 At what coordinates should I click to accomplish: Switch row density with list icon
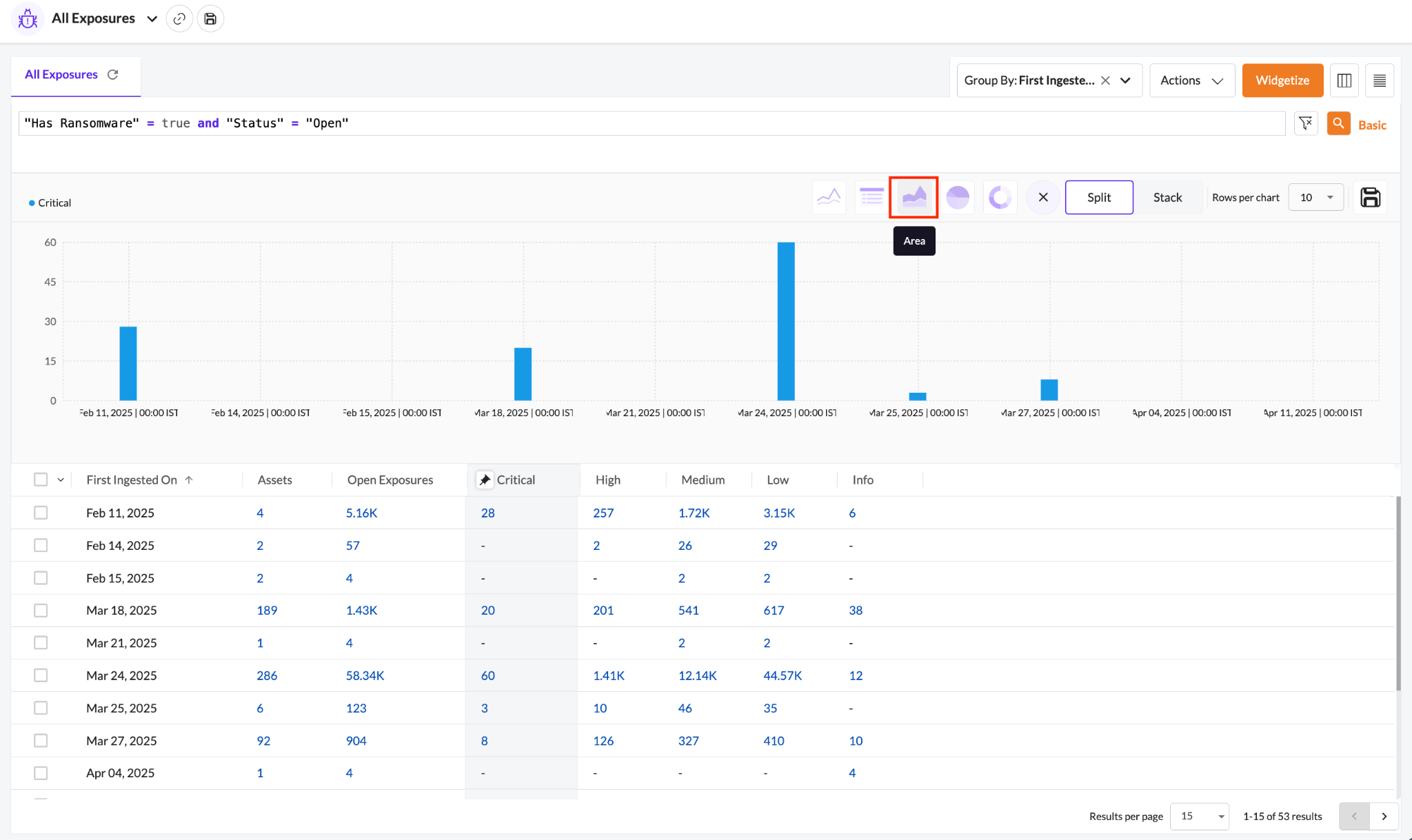(x=1380, y=81)
